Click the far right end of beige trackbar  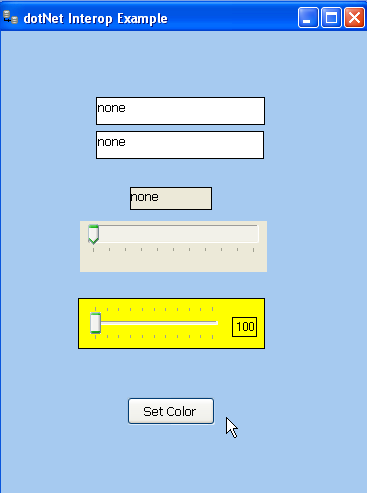tap(255, 234)
